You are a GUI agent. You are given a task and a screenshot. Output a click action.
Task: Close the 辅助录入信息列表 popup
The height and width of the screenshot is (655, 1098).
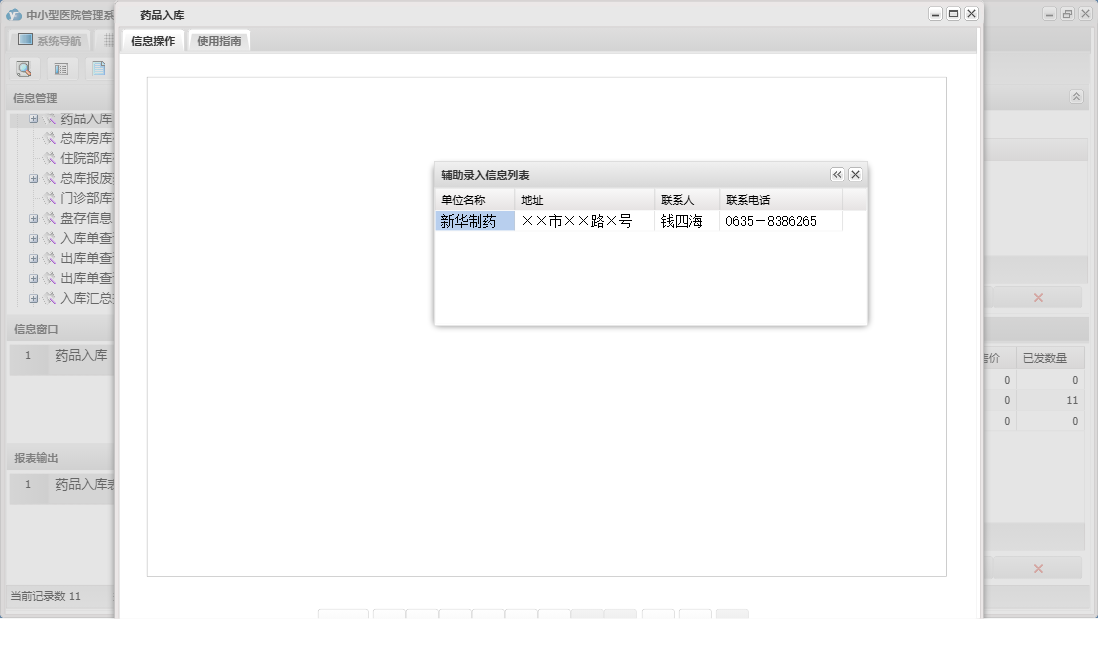tap(855, 174)
